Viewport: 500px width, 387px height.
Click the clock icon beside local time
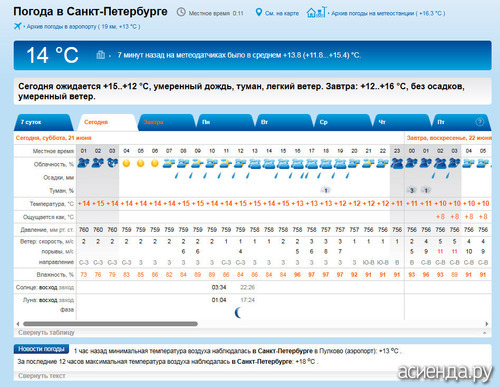pos(181,12)
